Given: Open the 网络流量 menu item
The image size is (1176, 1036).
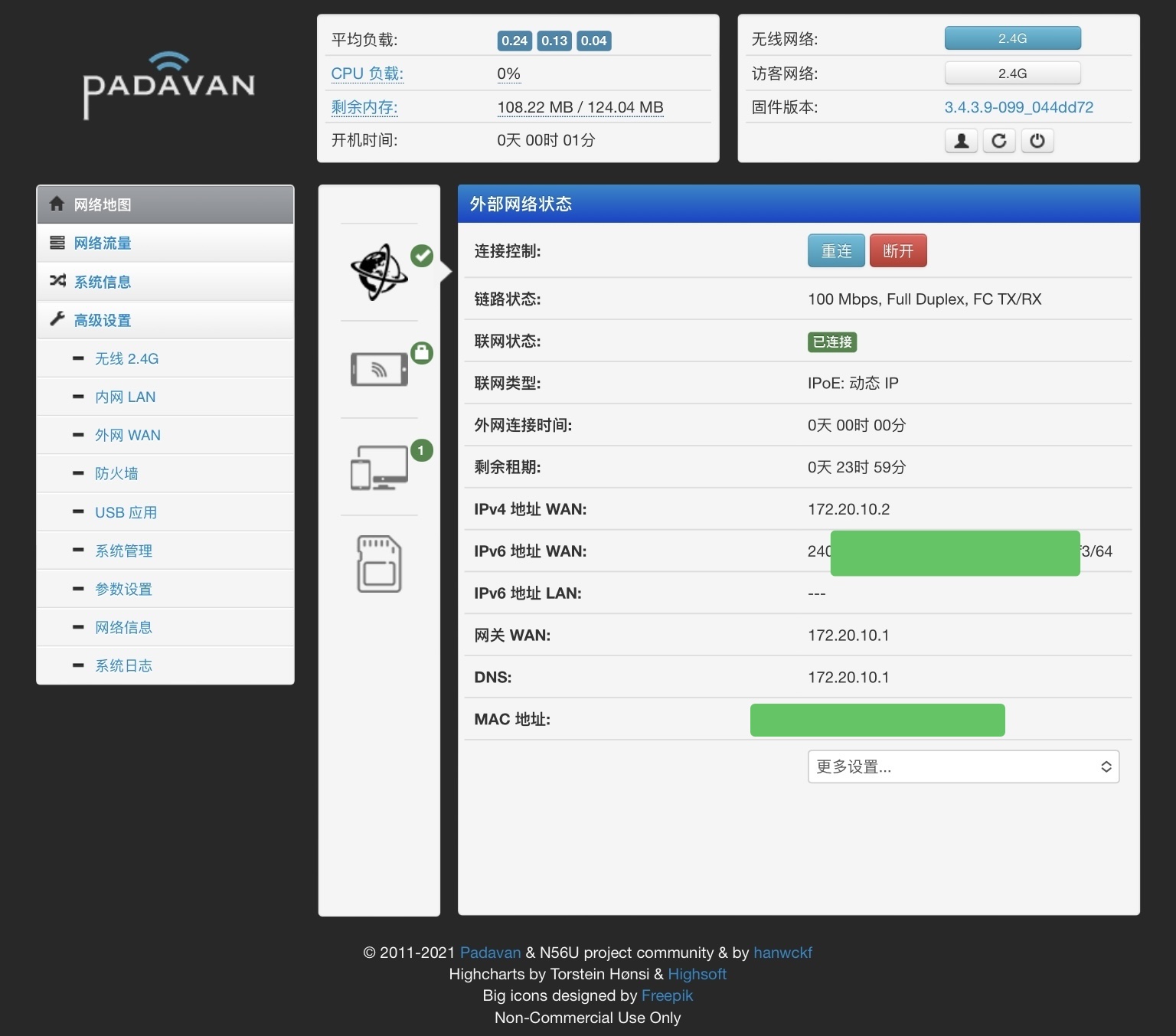Looking at the screenshot, I should 103,243.
